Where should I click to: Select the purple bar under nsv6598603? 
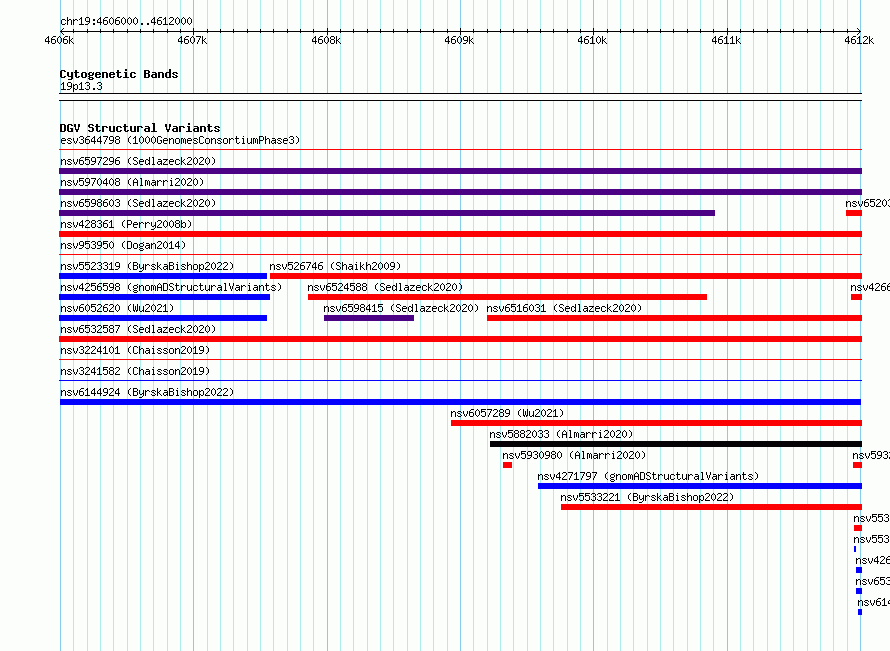click(x=387, y=213)
